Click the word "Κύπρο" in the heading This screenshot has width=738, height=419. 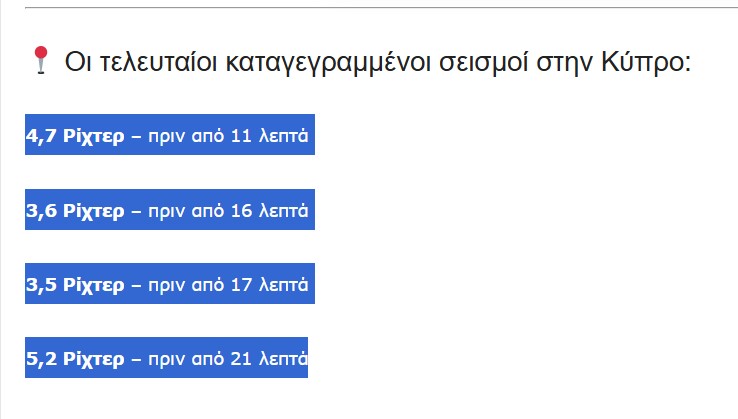[x=648, y=62]
